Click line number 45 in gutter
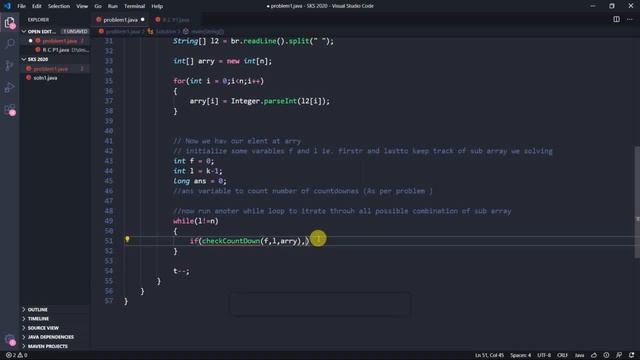This screenshot has width=640, height=360. (x=108, y=181)
